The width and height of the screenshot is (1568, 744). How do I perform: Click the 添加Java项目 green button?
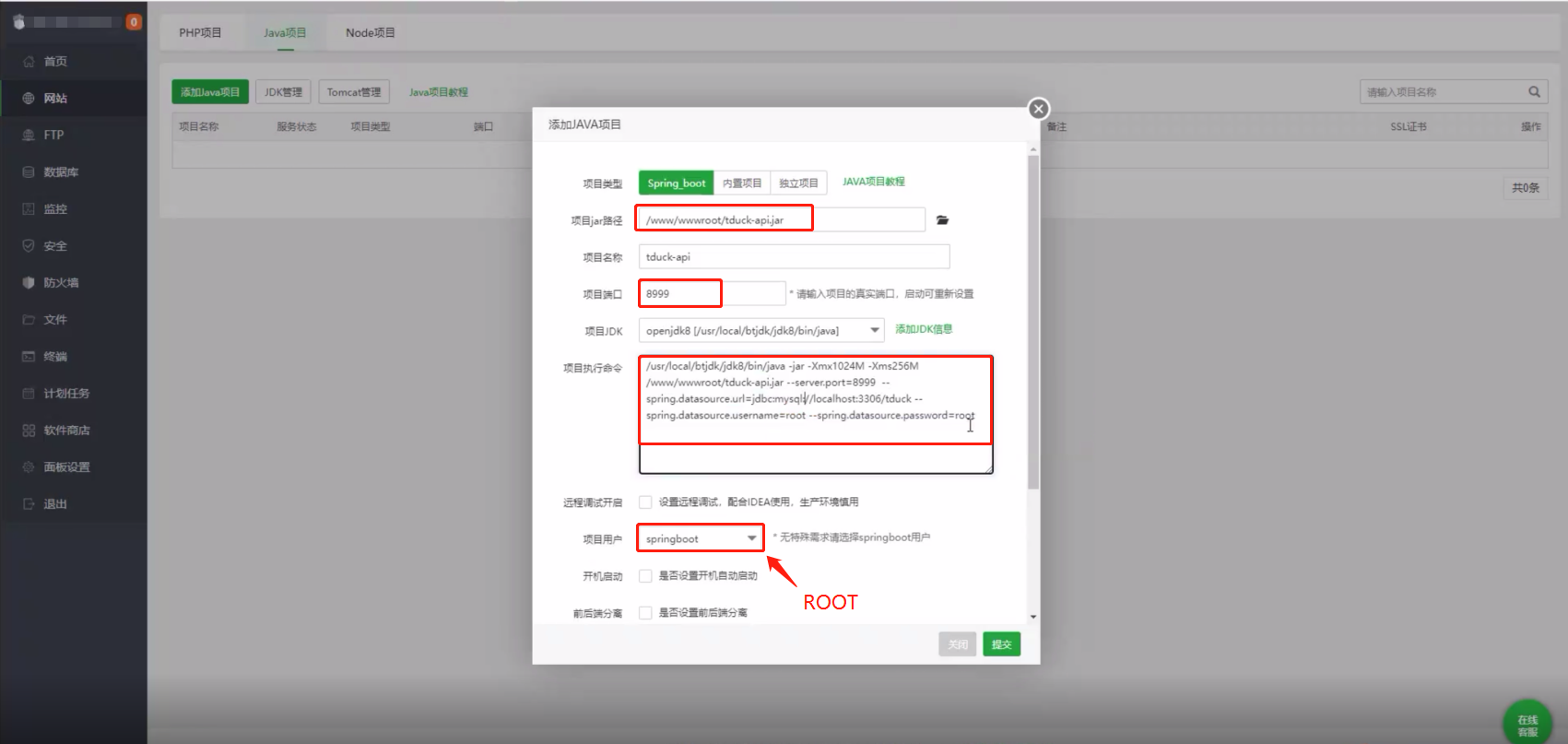click(x=210, y=92)
